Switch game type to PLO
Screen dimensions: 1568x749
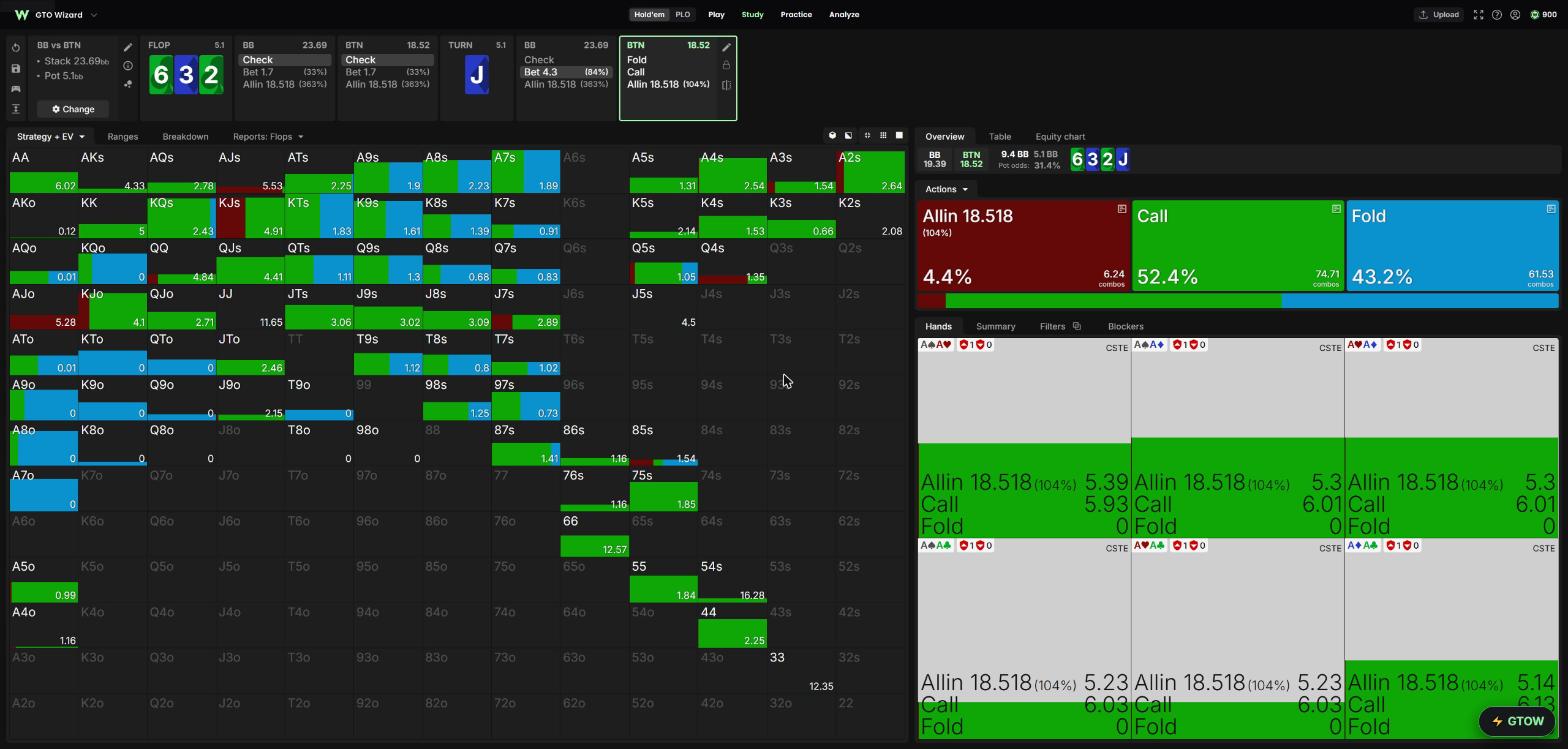pos(683,15)
